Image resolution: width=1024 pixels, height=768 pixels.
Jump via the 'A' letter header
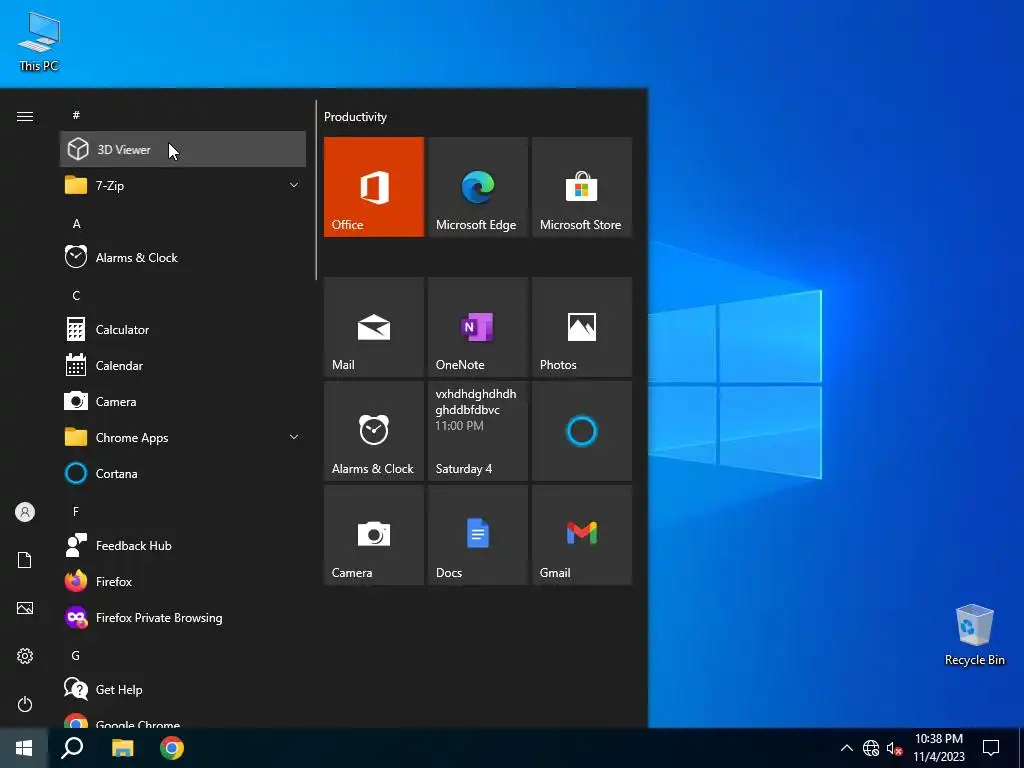76,223
